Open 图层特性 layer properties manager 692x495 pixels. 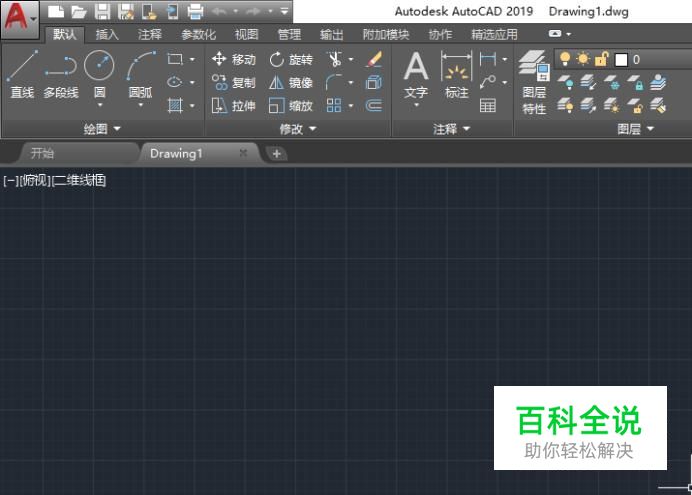coord(534,82)
